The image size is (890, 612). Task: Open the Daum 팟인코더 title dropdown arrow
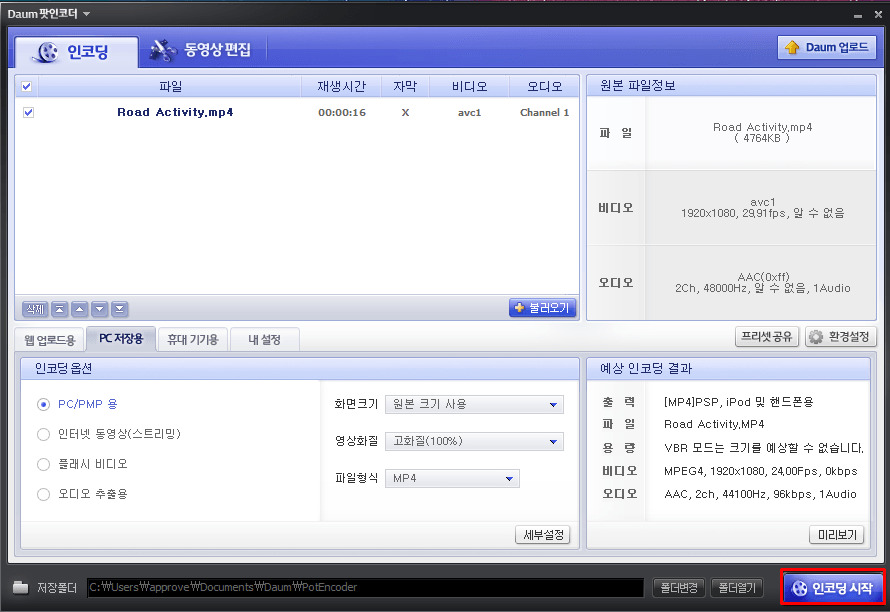(86, 14)
